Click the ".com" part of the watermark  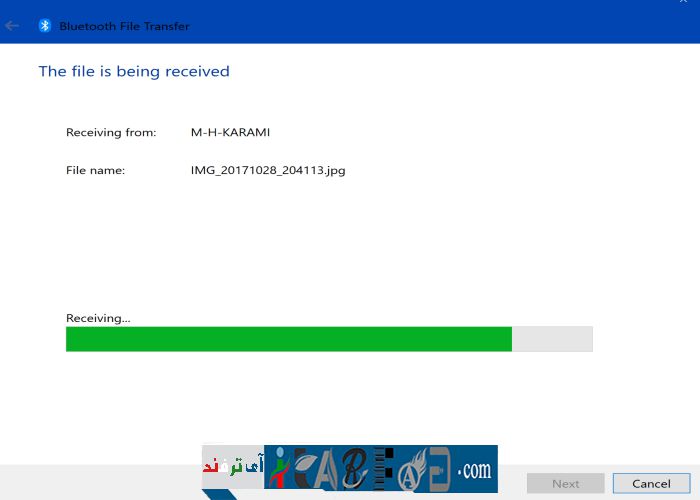[473, 468]
